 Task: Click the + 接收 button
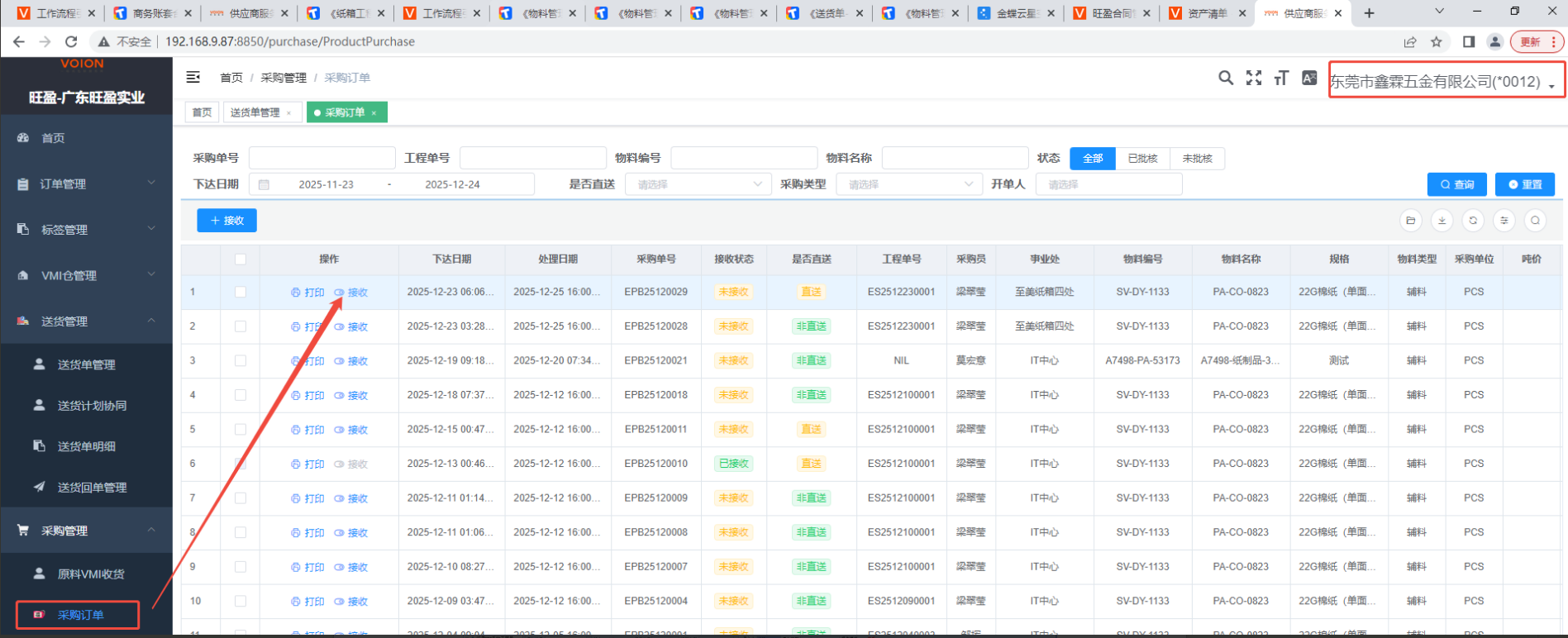coord(226,221)
